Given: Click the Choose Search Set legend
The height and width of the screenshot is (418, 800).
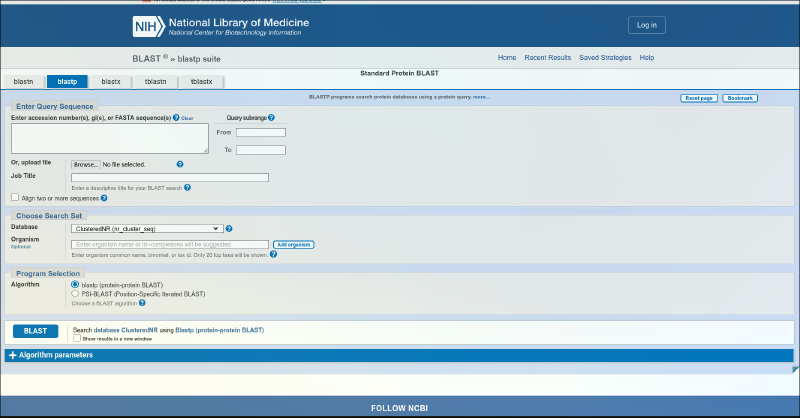Looking at the screenshot, I should point(49,215).
